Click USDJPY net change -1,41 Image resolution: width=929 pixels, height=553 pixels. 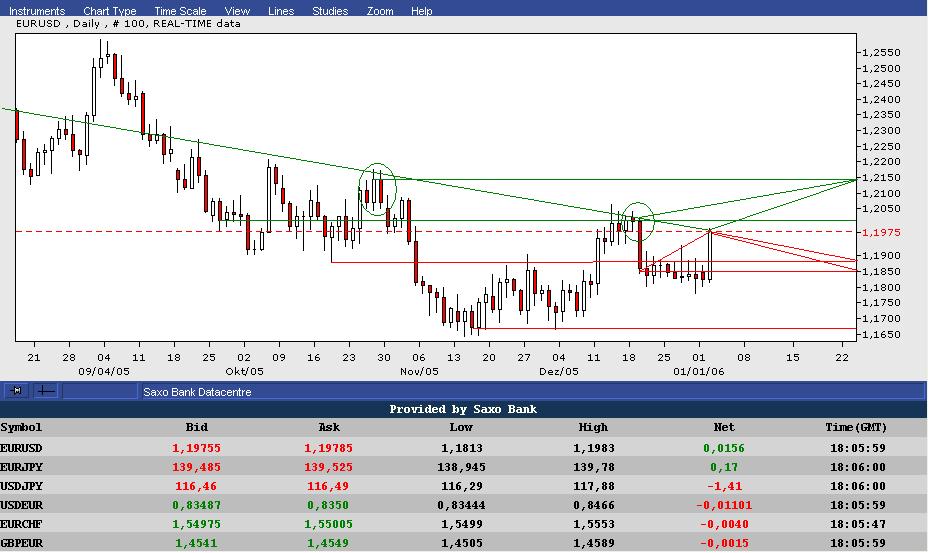point(724,486)
